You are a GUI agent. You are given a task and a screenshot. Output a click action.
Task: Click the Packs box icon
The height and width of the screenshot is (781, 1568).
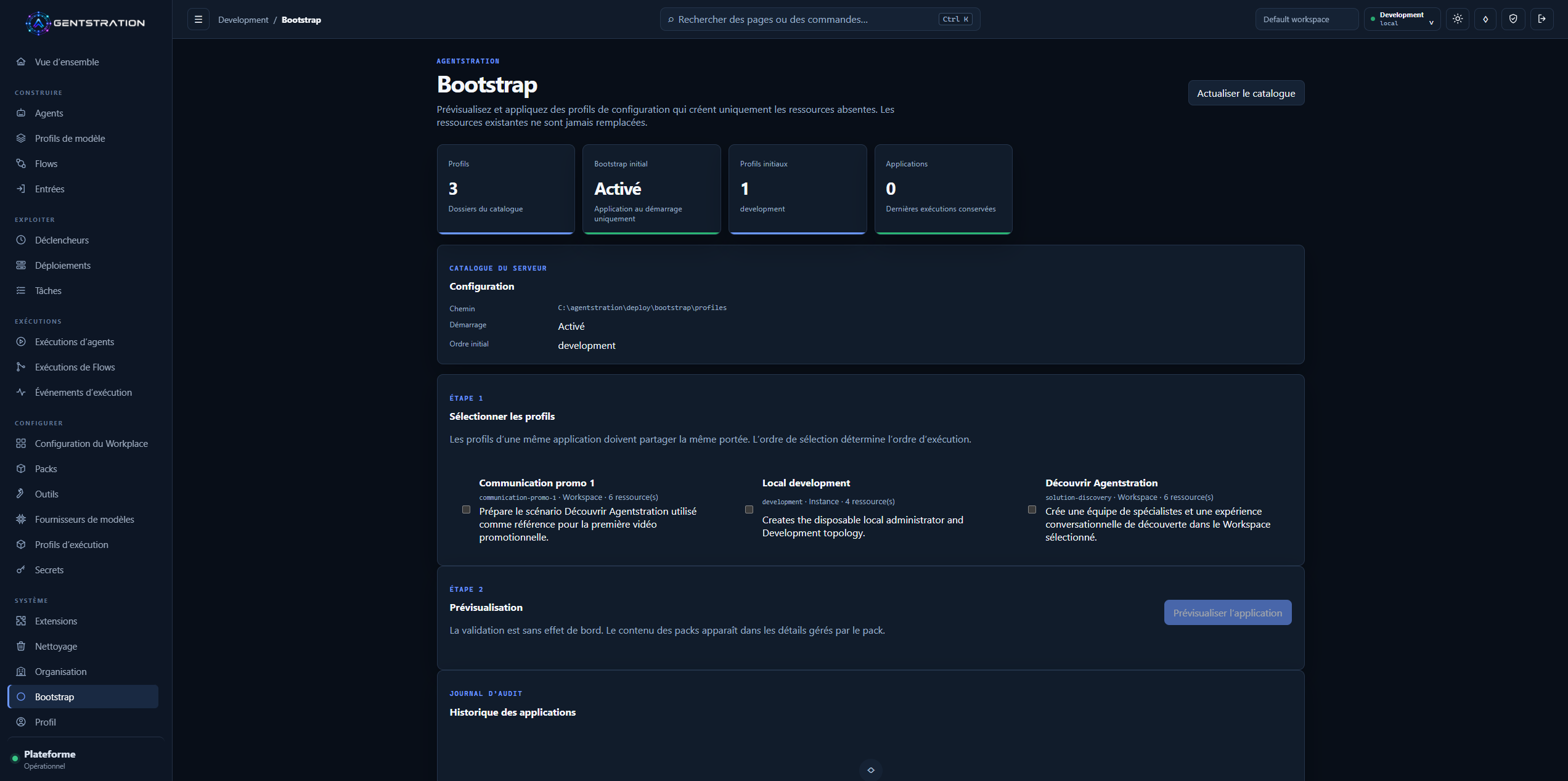[21, 468]
